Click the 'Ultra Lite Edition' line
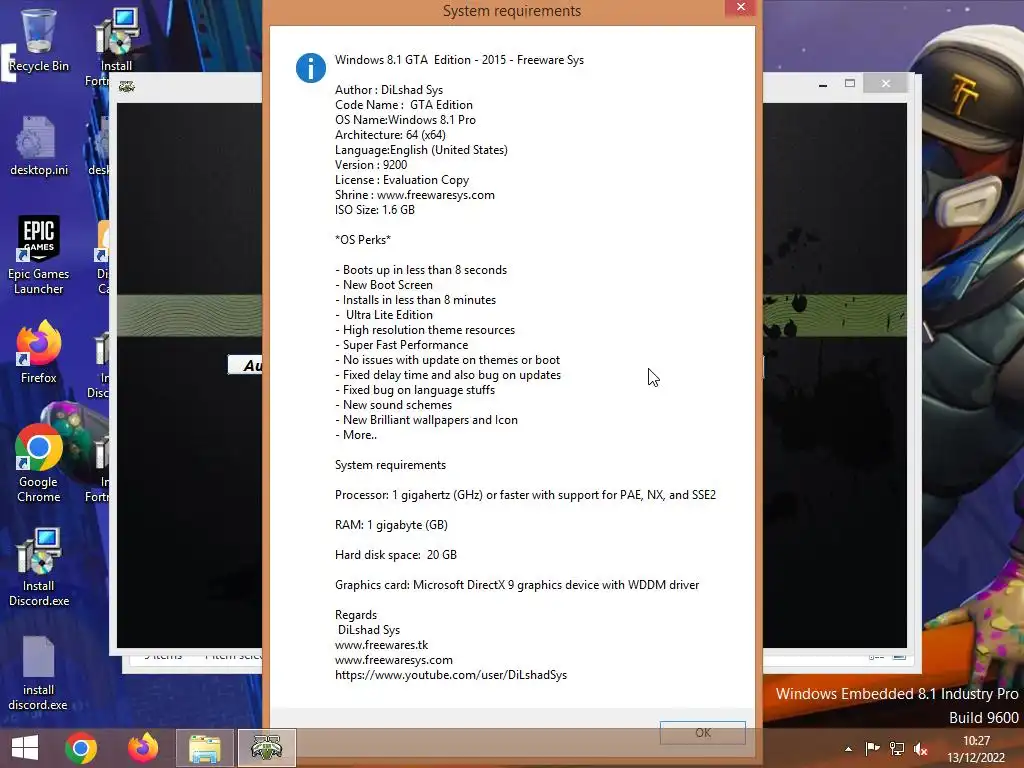This screenshot has height=768, width=1024. point(384,315)
